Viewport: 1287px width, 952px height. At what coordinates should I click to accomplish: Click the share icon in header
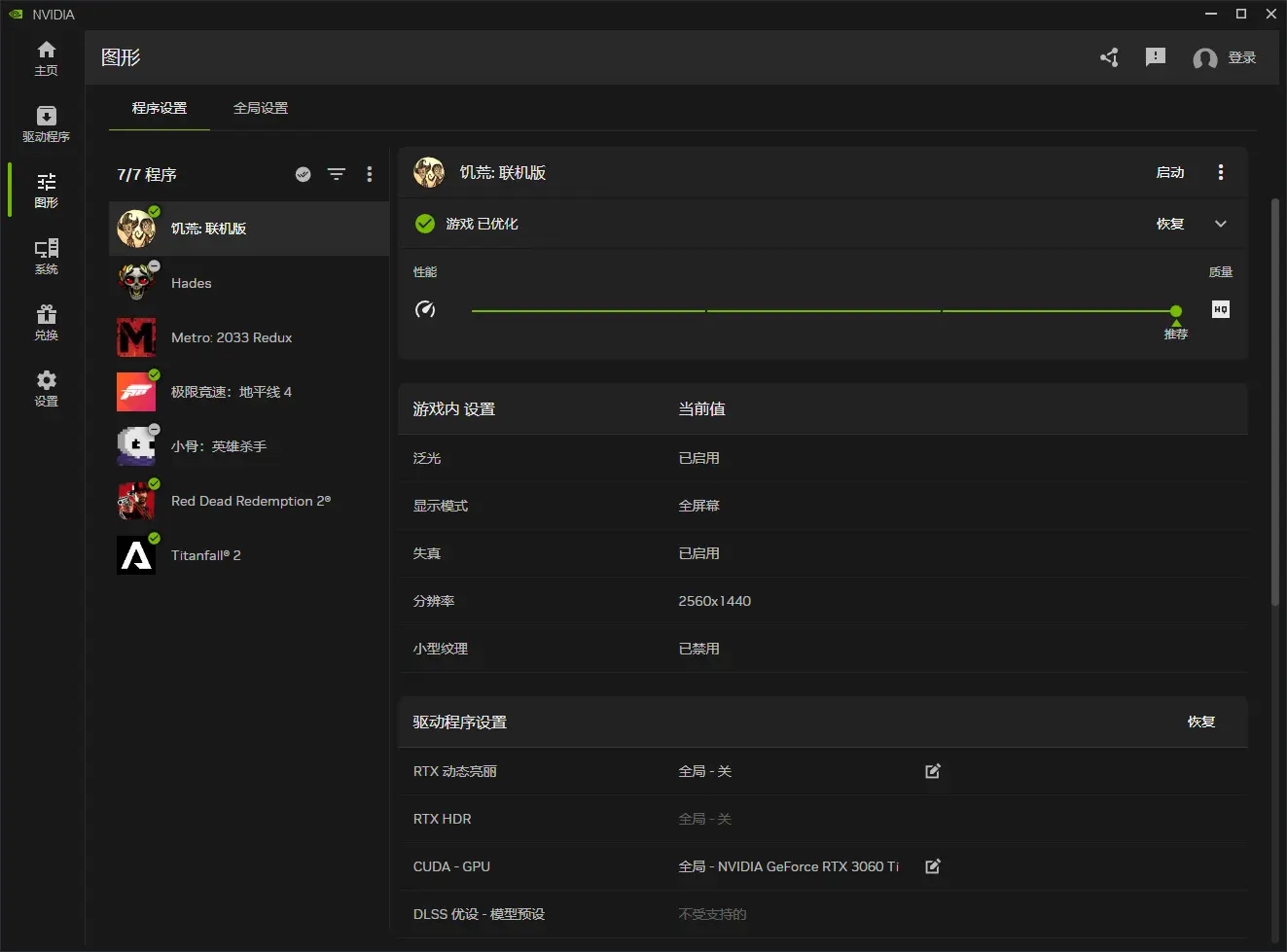click(x=1109, y=57)
